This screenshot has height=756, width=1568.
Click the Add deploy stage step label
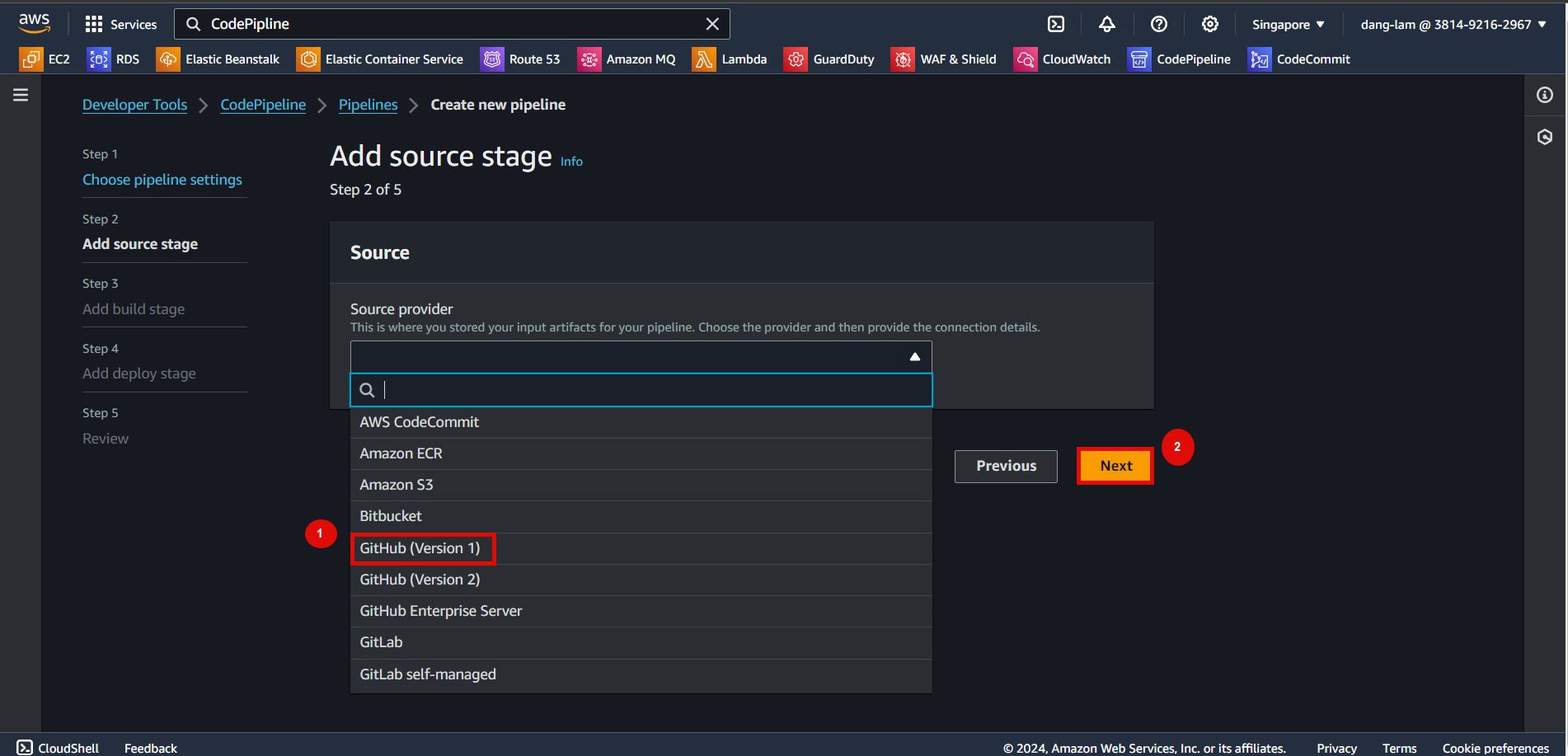139,373
